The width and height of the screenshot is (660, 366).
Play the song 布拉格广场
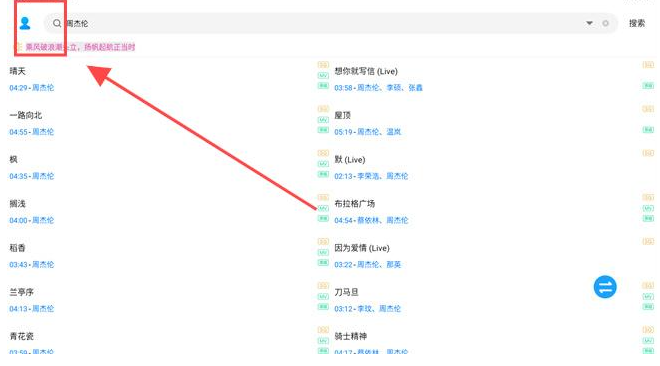tap(354, 204)
